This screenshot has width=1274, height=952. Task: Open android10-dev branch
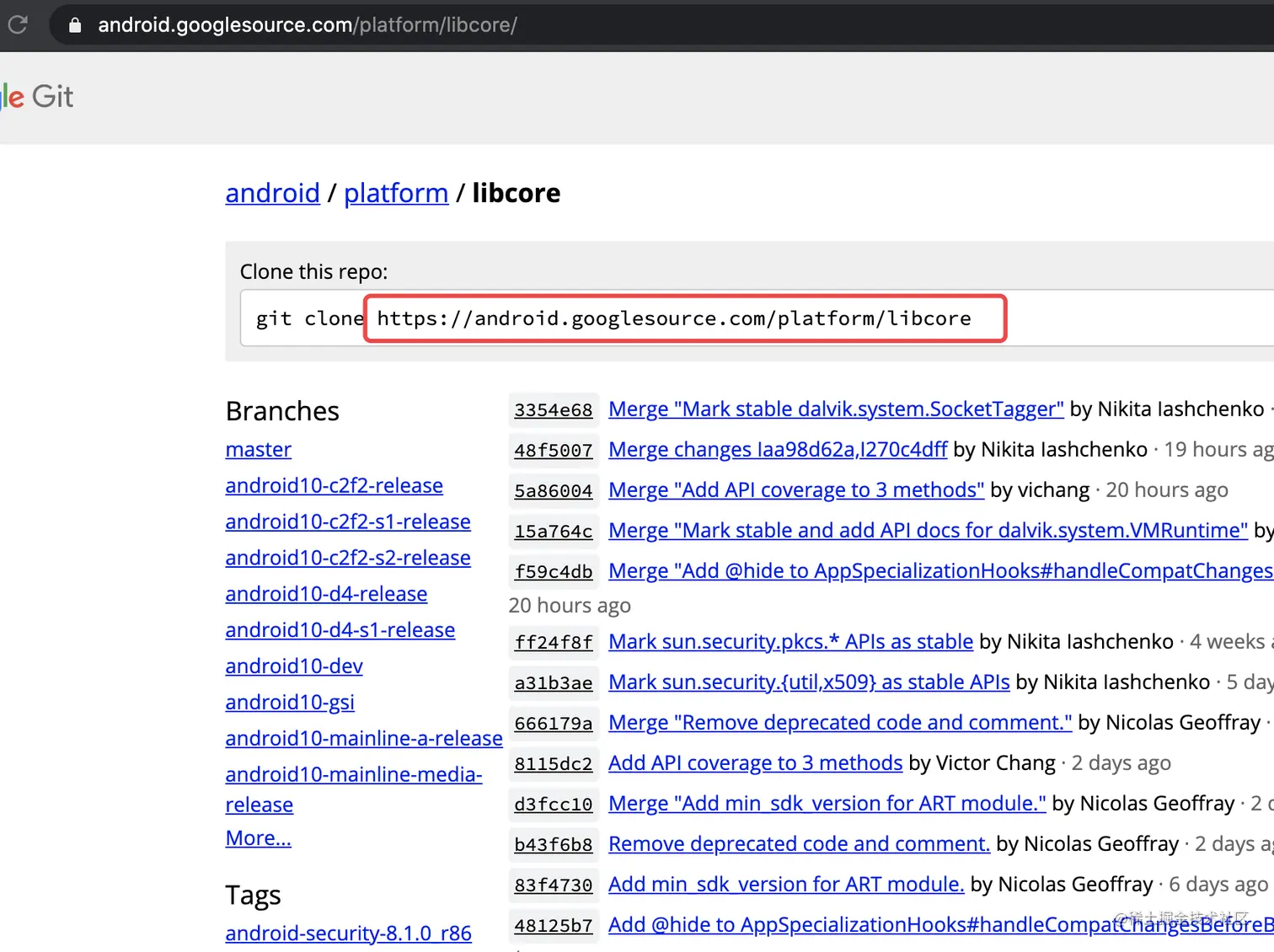[x=293, y=666]
